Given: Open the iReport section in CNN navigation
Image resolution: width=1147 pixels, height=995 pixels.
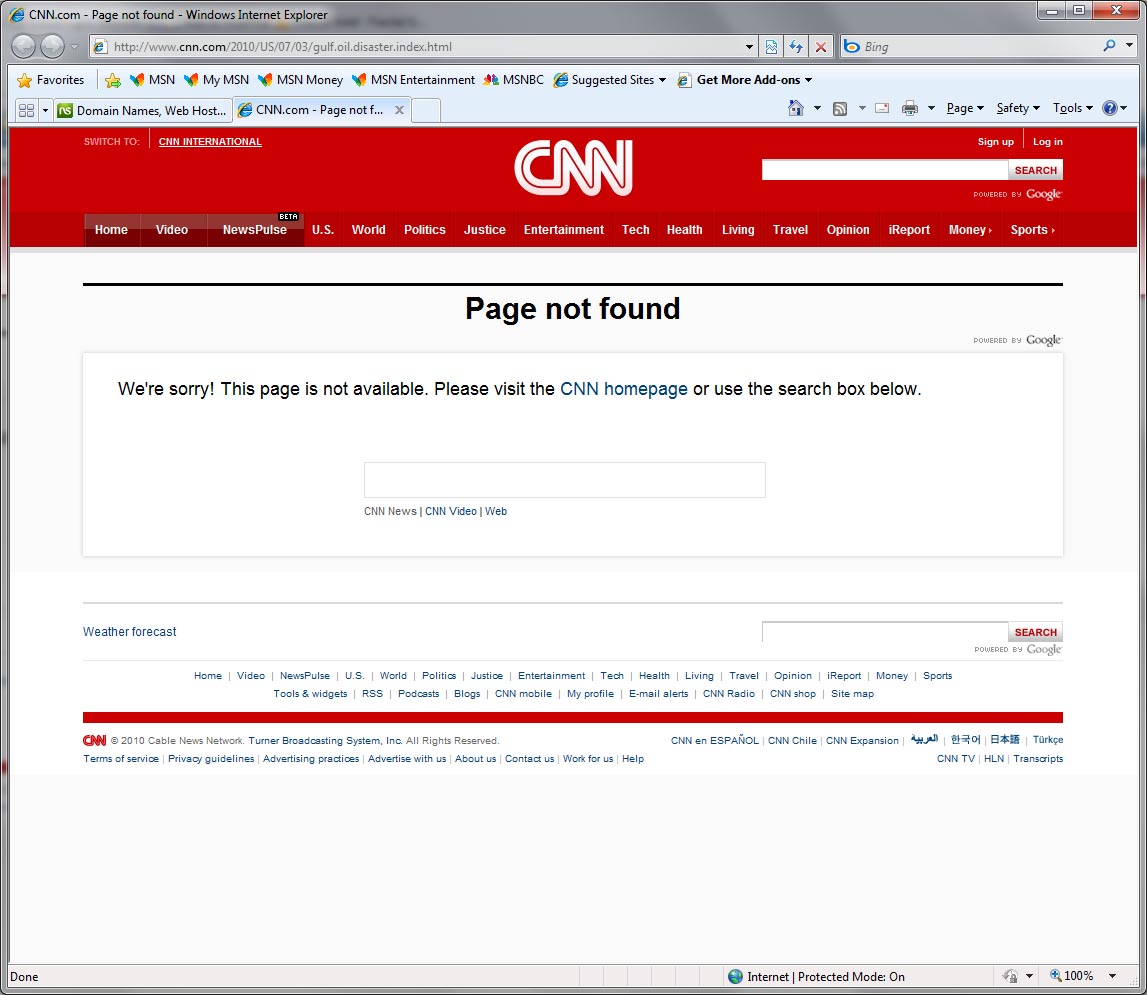Looking at the screenshot, I should point(909,230).
